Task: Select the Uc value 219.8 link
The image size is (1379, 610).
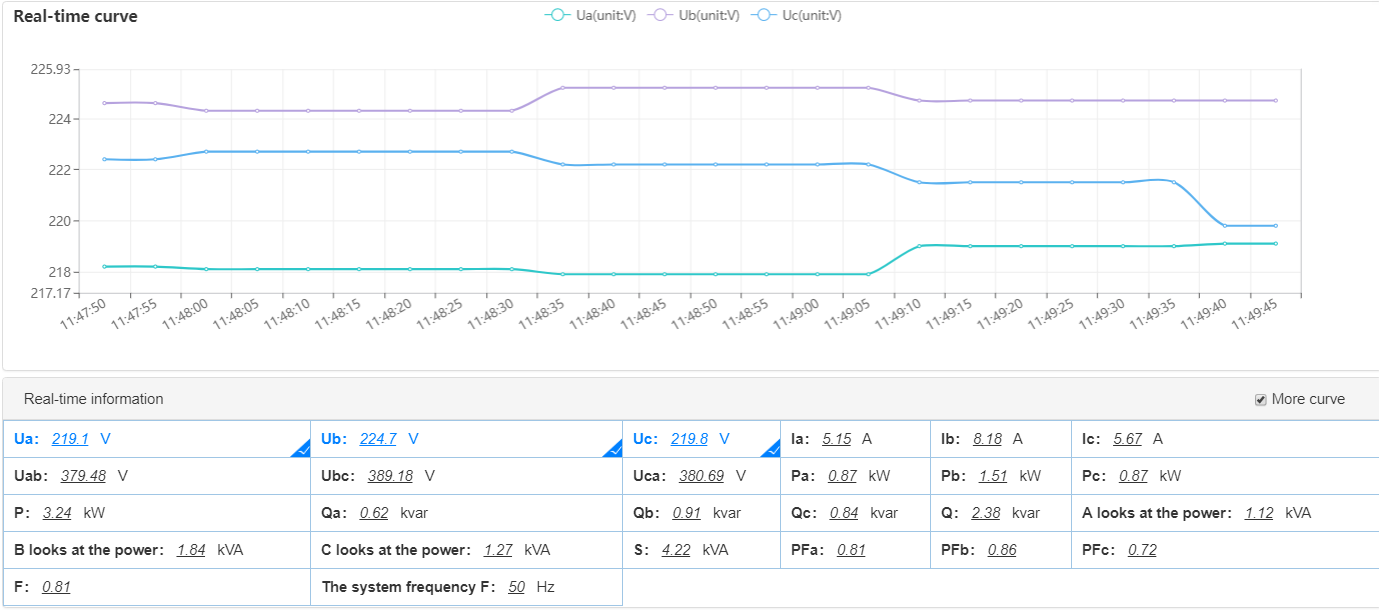Action: [x=689, y=439]
